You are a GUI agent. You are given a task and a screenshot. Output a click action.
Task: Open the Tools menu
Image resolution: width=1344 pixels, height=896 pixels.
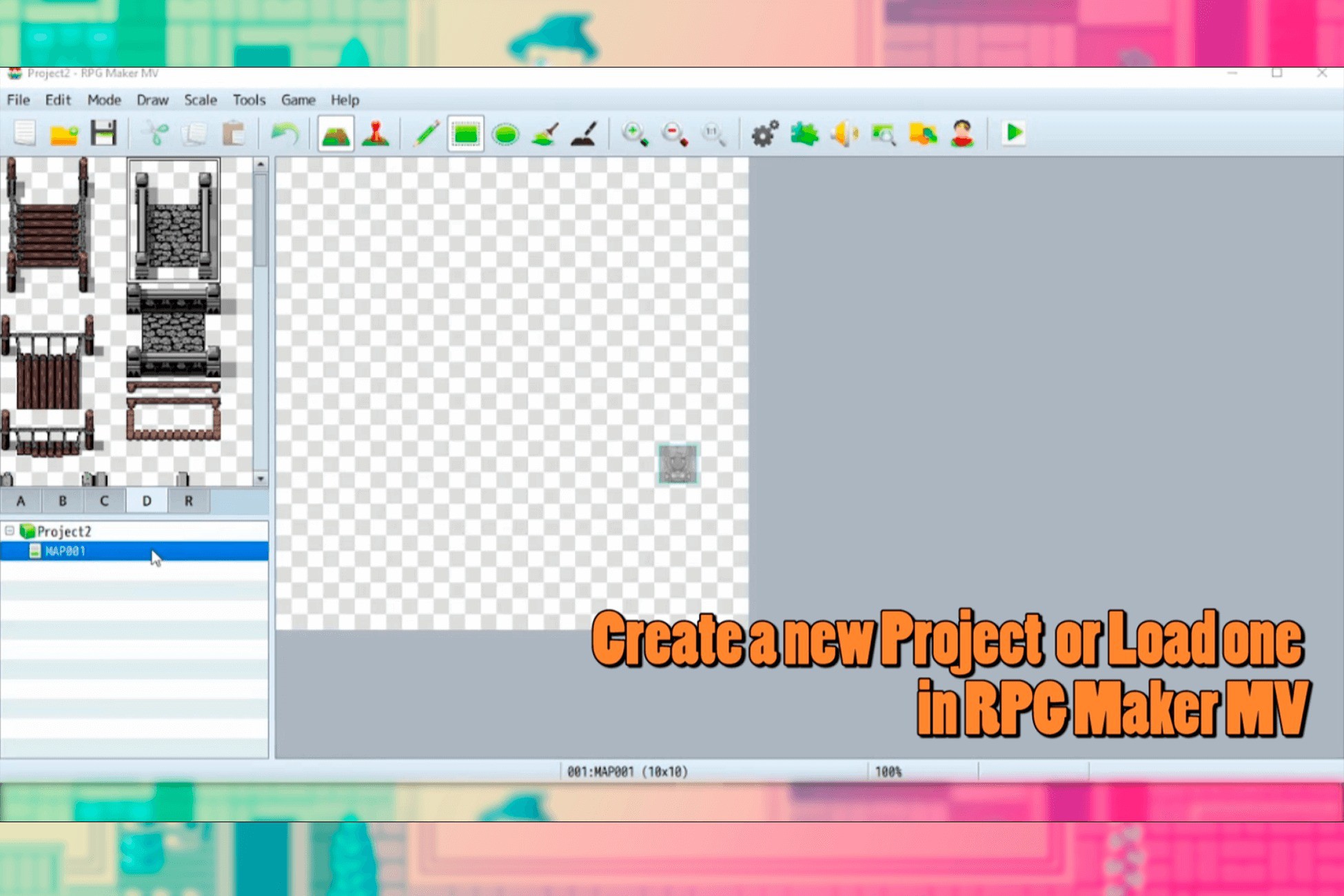point(249,100)
